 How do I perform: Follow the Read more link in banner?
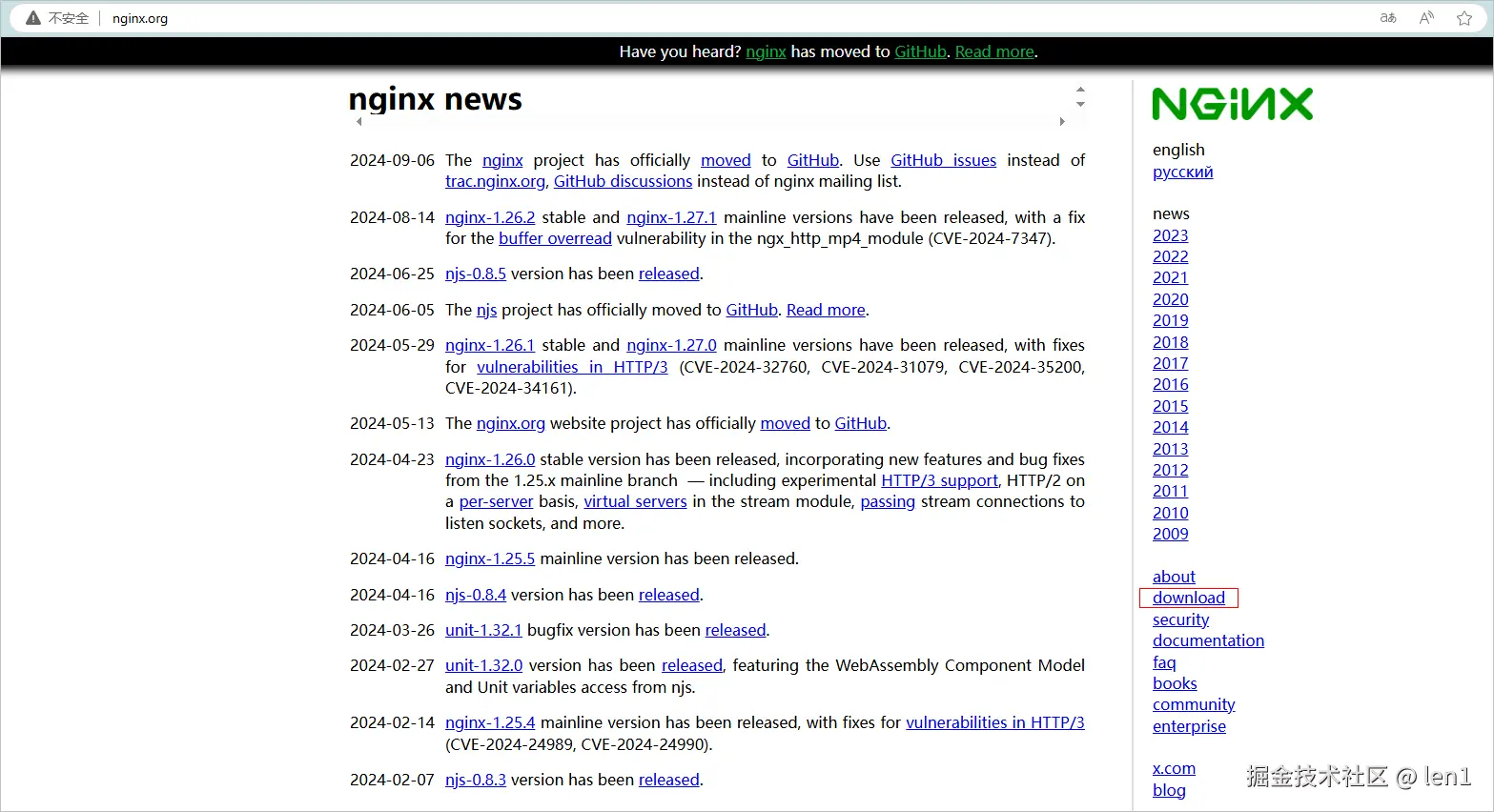pos(994,51)
